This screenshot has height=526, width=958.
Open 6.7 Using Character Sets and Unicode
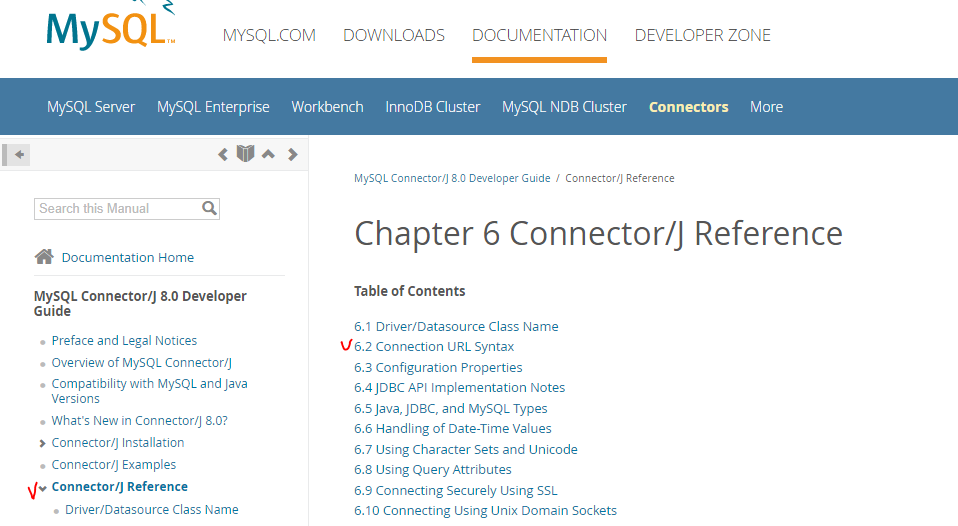click(x=466, y=449)
